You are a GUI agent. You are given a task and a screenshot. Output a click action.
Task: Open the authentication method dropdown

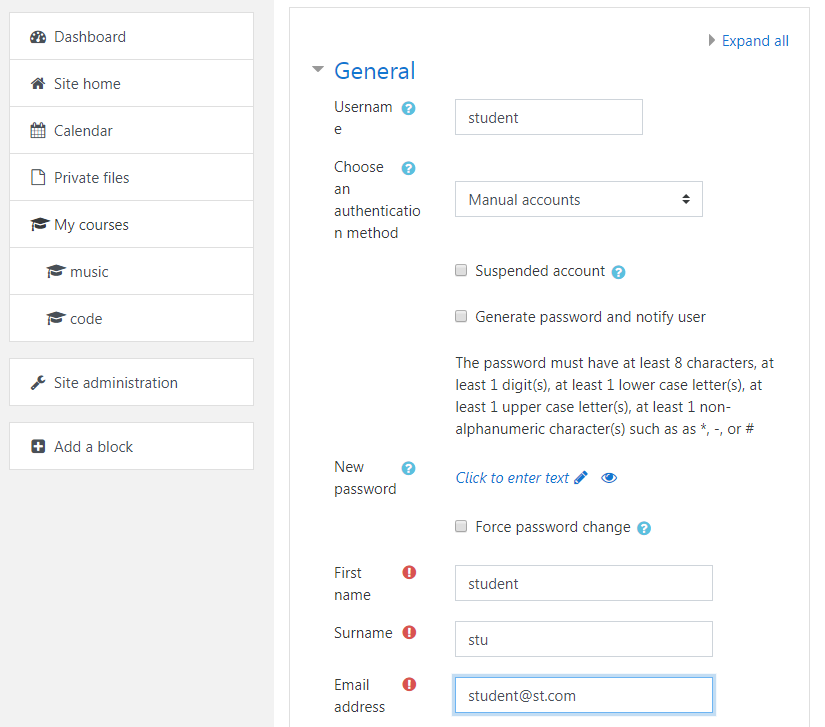tap(578, 199)
